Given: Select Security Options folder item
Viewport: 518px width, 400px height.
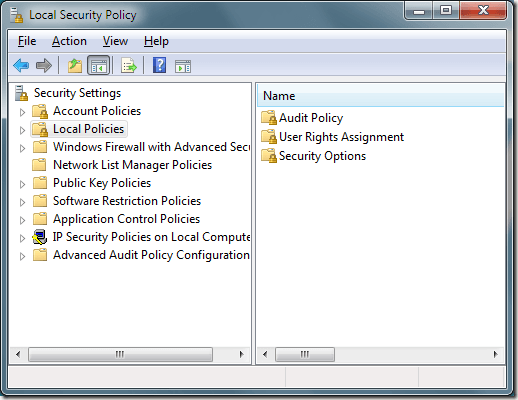Looking at the screenshot, I should (x=313, y=156).
